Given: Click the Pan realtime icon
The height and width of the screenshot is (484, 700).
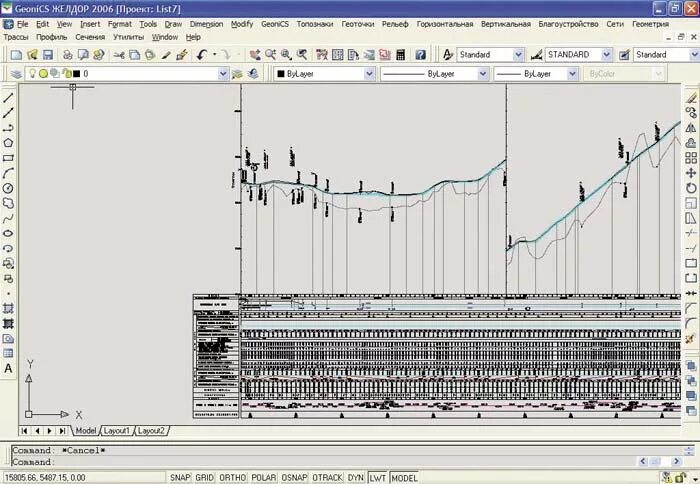Looking at the screenshot, I should pos(255,55).
